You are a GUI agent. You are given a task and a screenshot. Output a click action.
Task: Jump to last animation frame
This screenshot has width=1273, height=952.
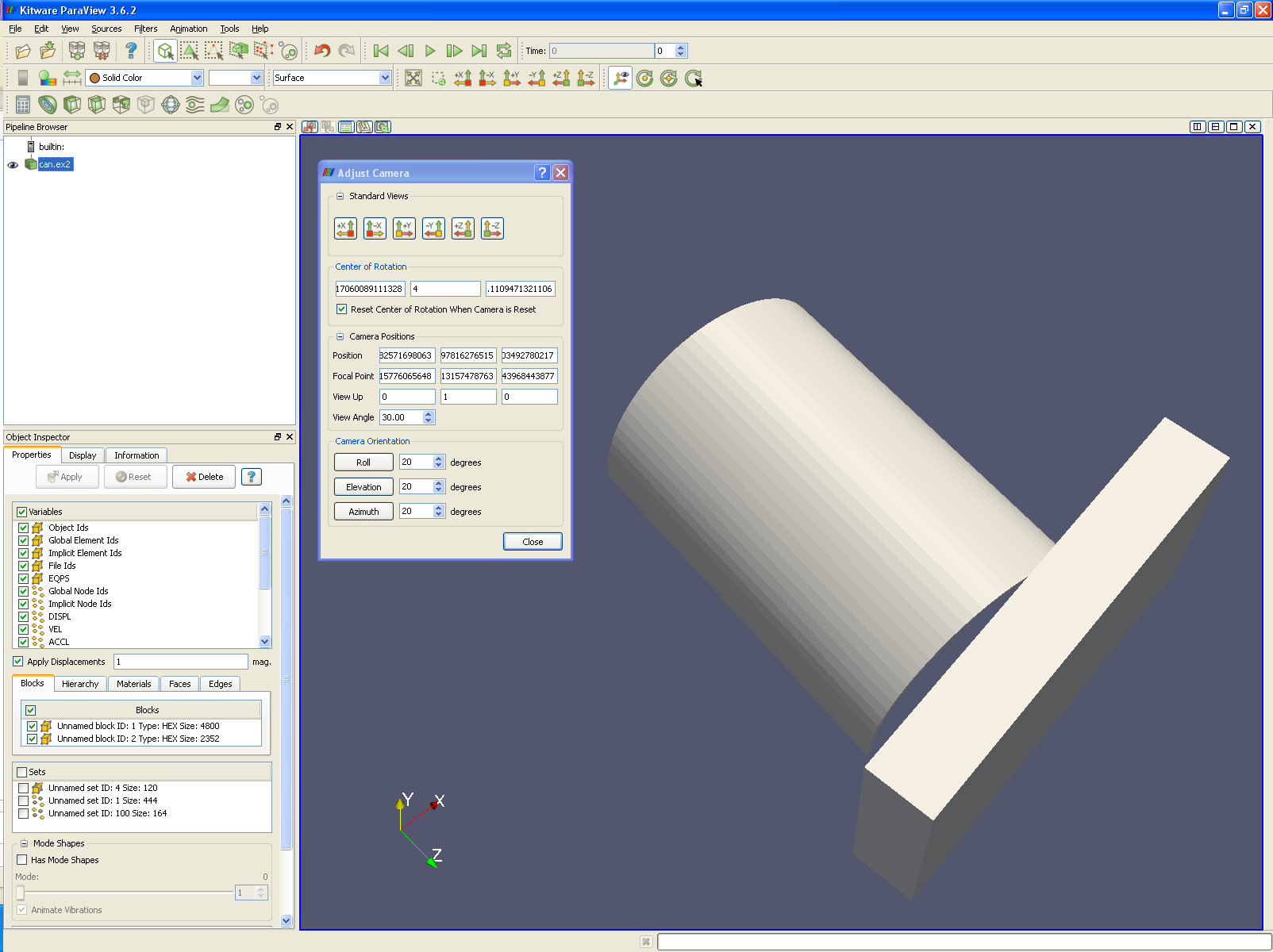coord(479,51)
